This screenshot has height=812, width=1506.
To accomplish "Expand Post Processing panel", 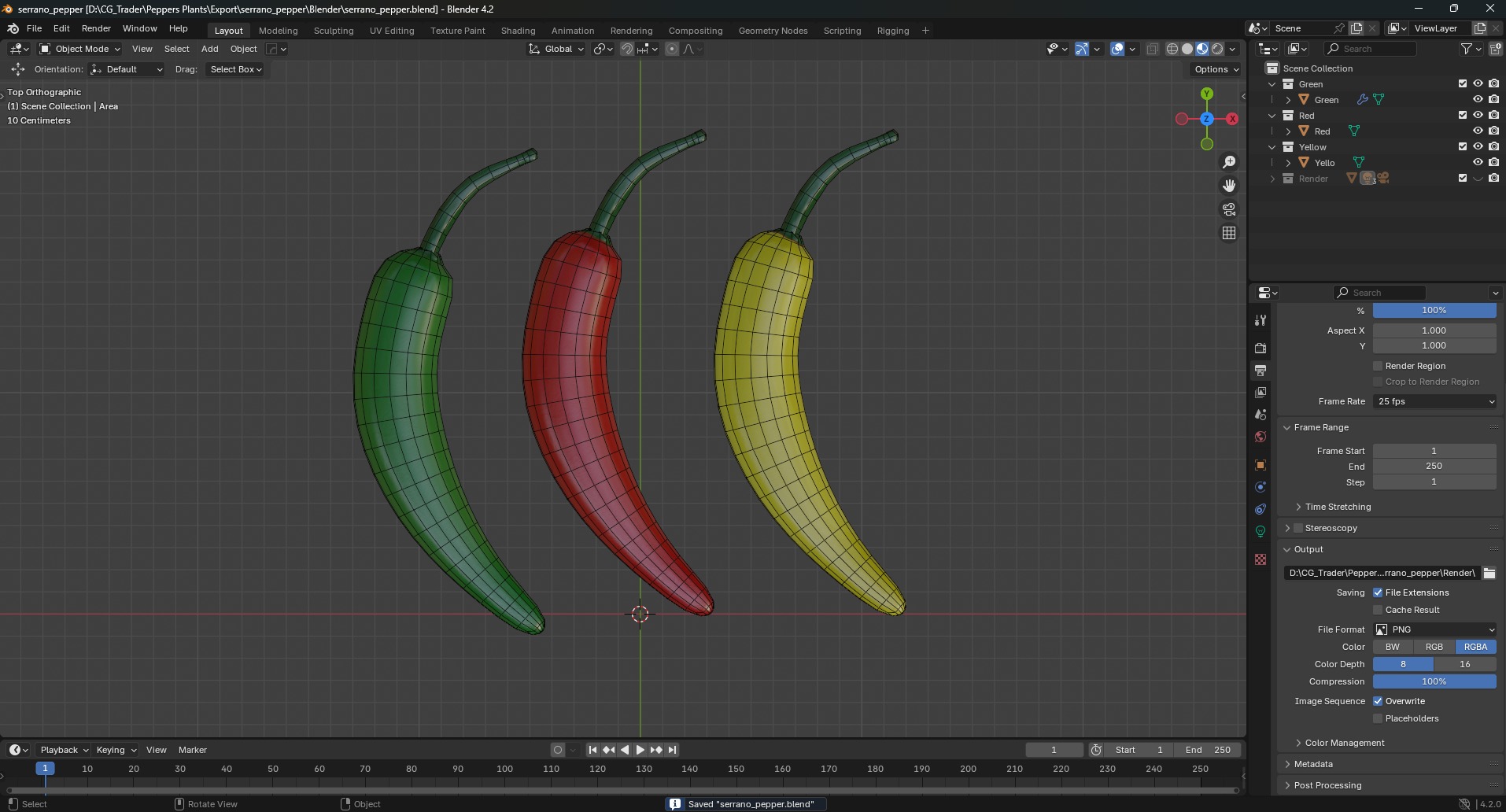I will pyautogui.click(x=1327, y=785).
